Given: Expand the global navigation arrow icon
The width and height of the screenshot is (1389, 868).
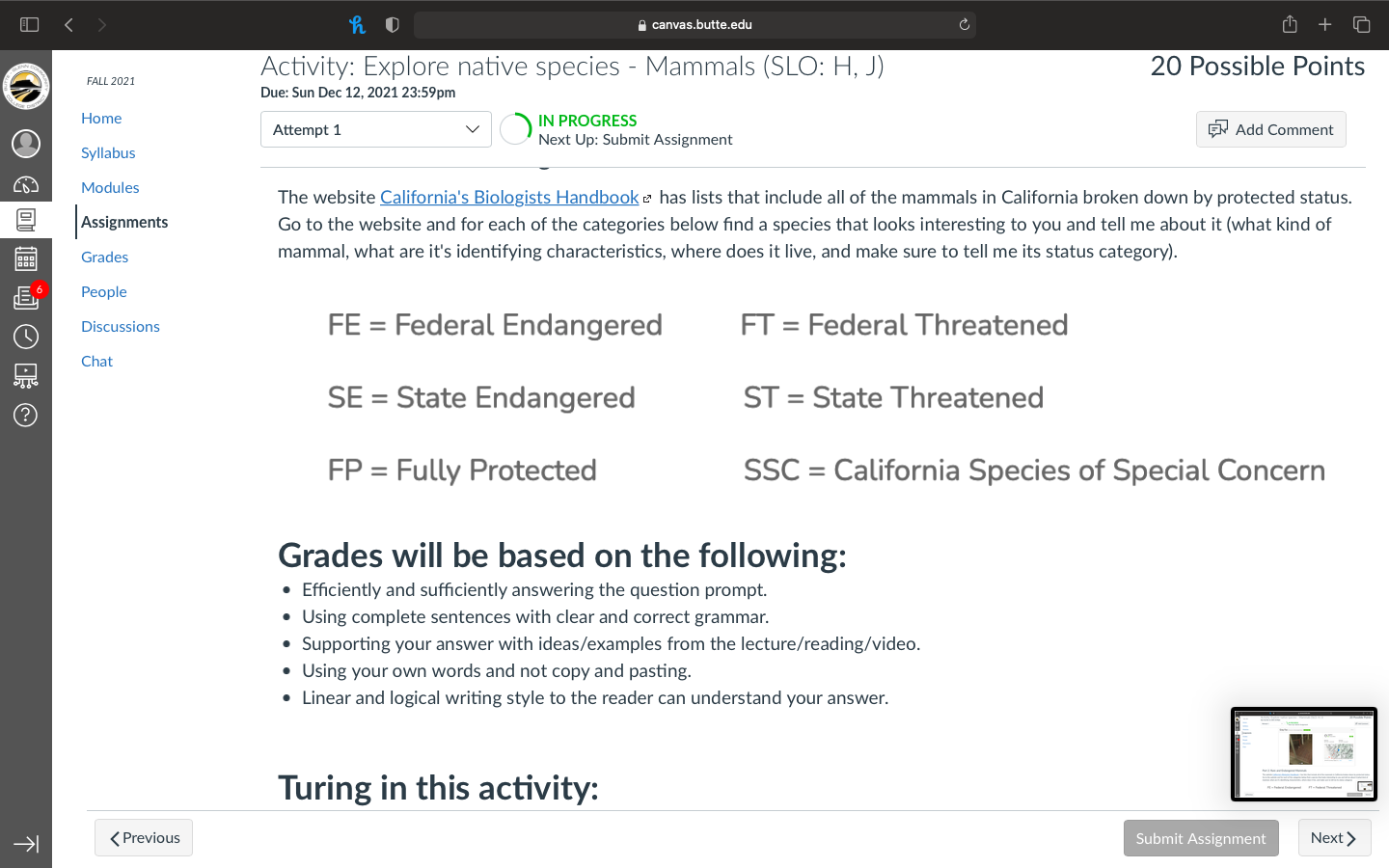Looking at the screenshot, I should (26, 844).
